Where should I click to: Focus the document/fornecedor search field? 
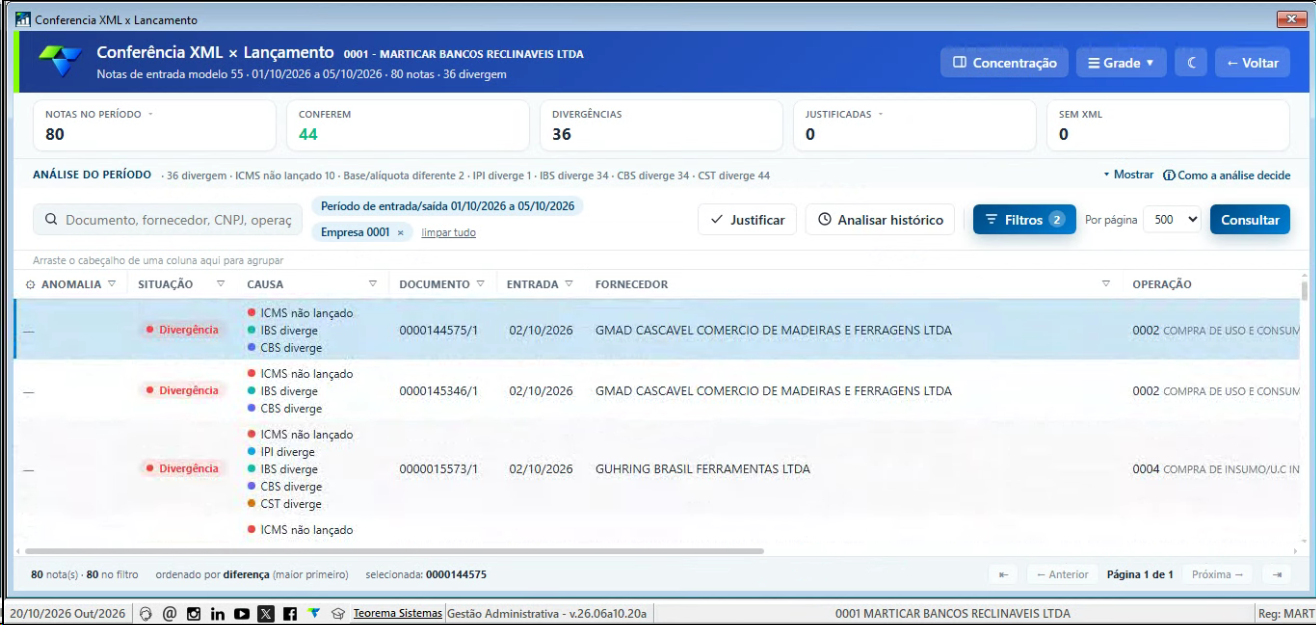(168, 220)
